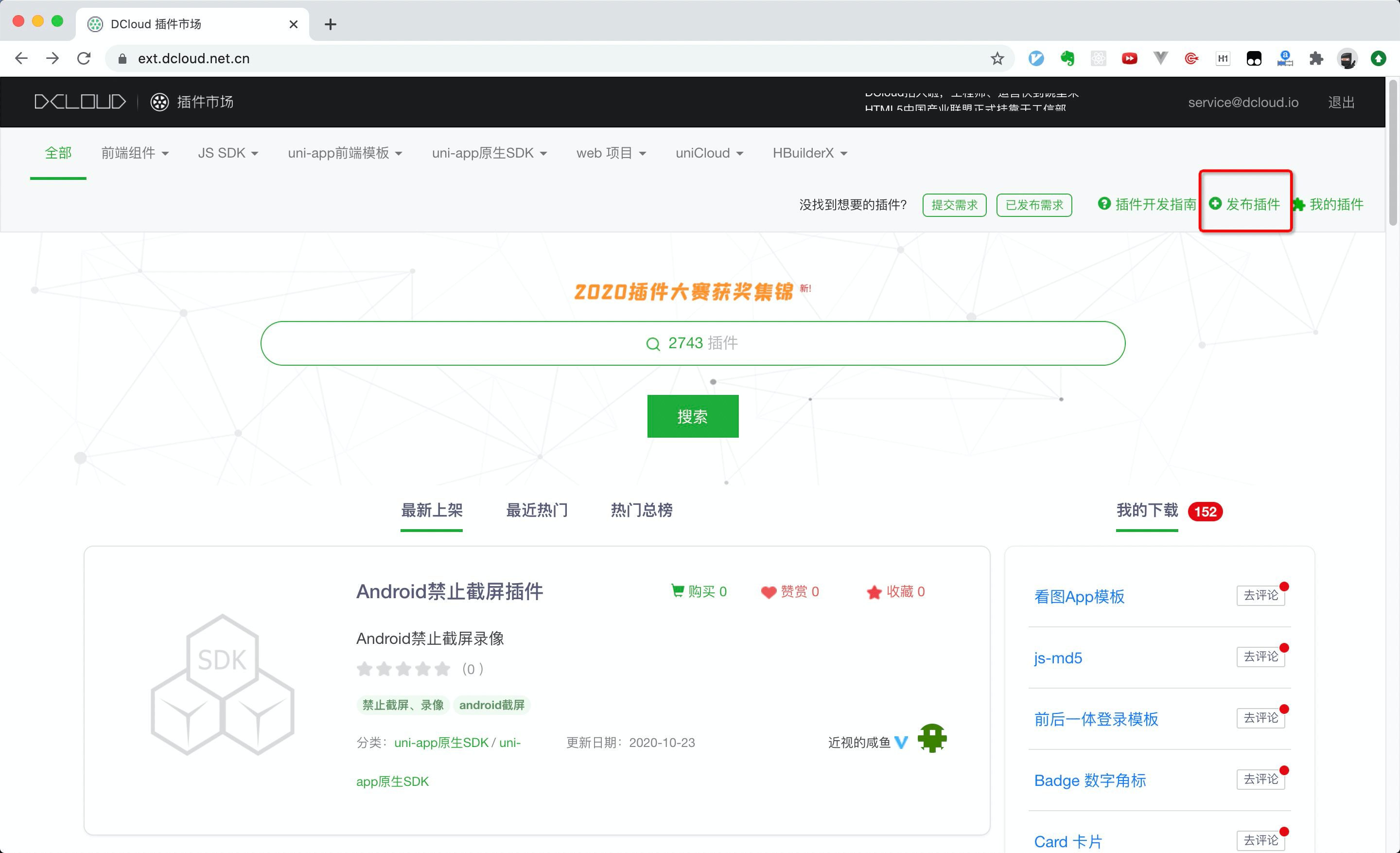Click the translate extension icon
Image resolution: width=1400 pixels, height=853 pixels.
pos(1285,58)
